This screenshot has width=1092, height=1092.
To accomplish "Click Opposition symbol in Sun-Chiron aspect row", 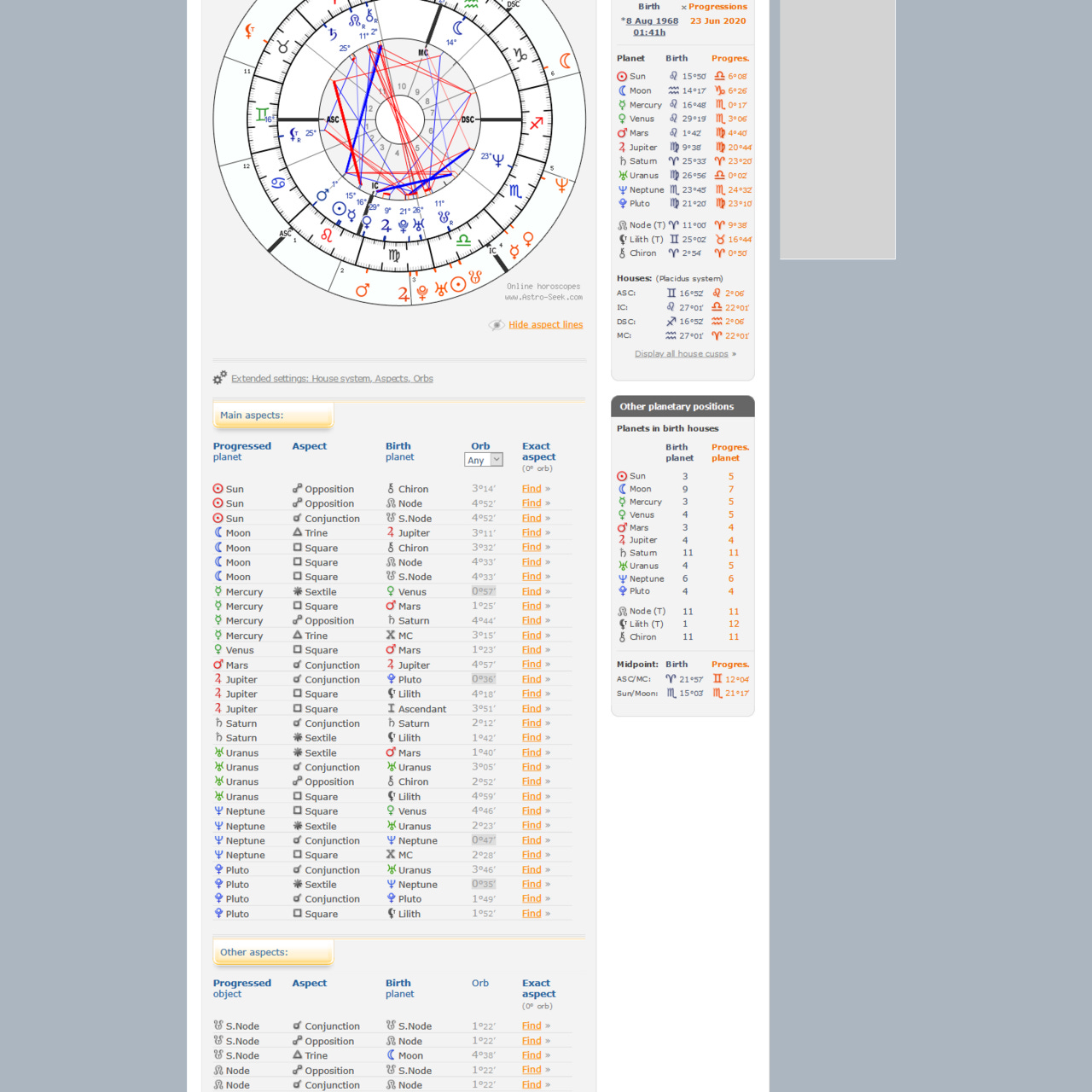I will point(297,489).
